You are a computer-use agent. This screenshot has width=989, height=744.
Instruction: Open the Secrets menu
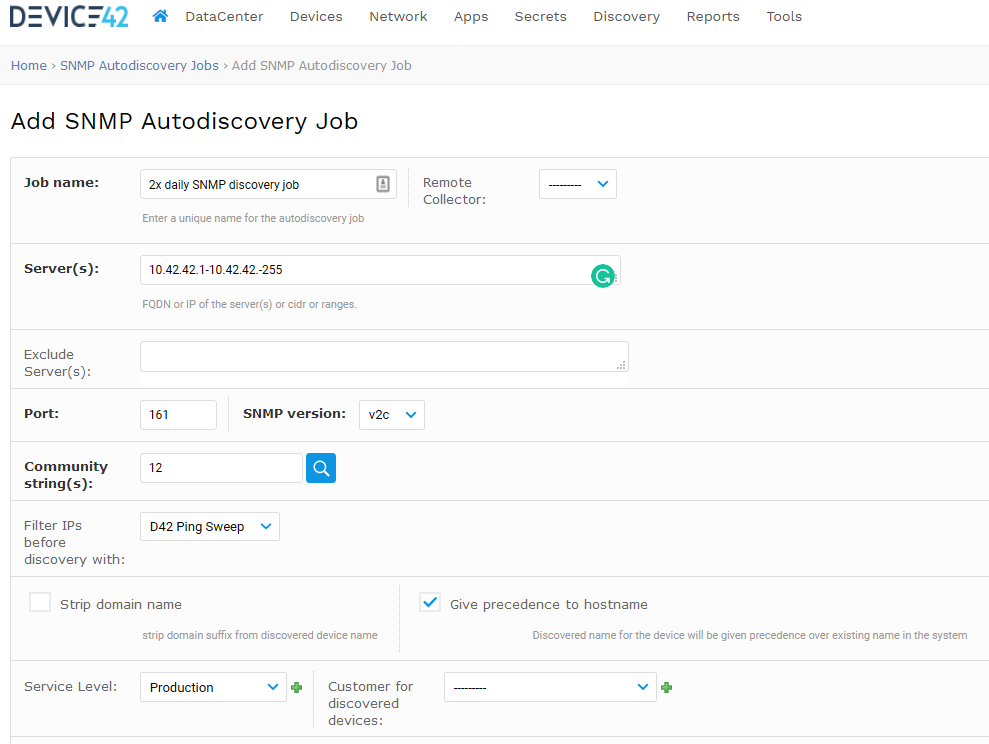(x=541, y=16)
